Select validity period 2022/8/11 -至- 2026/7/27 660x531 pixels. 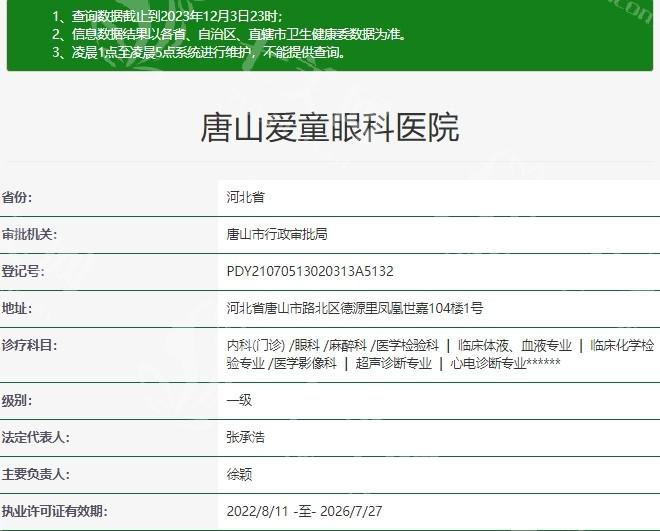(304, 511)
